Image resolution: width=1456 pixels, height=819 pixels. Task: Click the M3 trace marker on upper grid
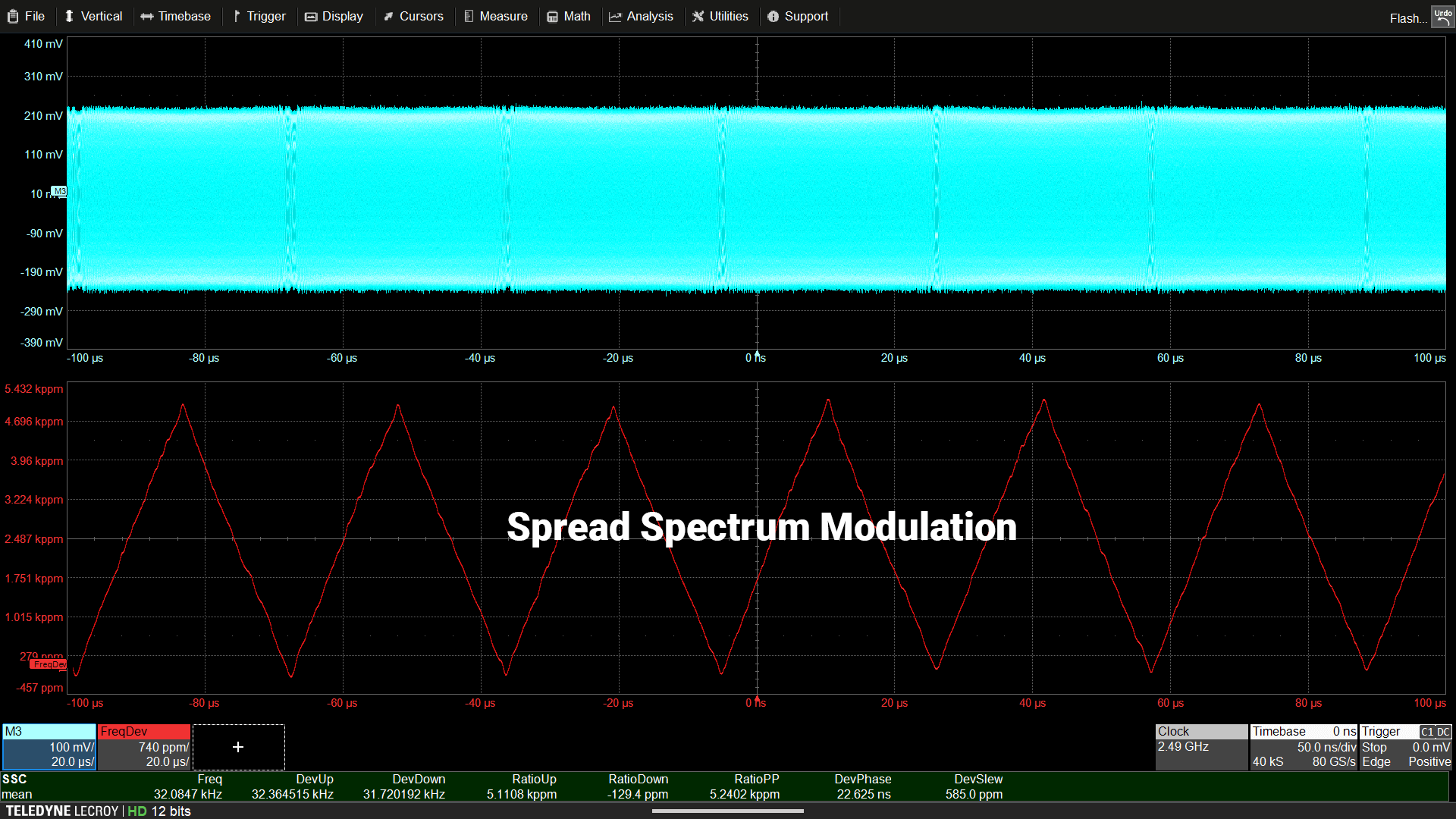59,192
